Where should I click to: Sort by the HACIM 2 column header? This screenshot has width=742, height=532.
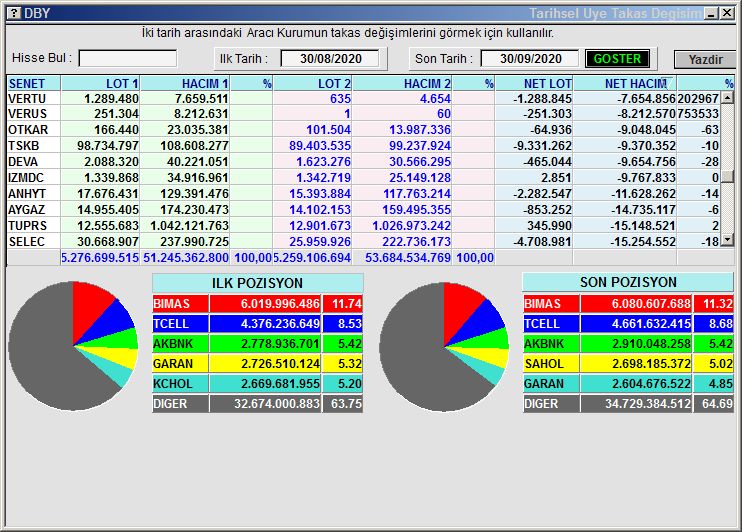(x=402, y=83)
